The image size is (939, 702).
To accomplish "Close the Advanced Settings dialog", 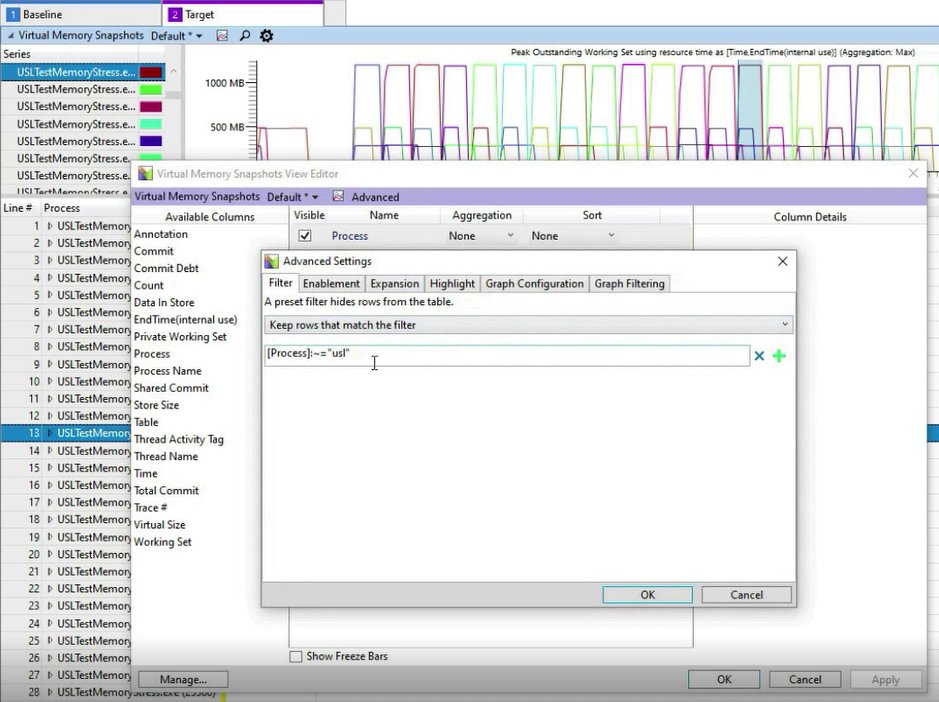I will click(782, 261).
